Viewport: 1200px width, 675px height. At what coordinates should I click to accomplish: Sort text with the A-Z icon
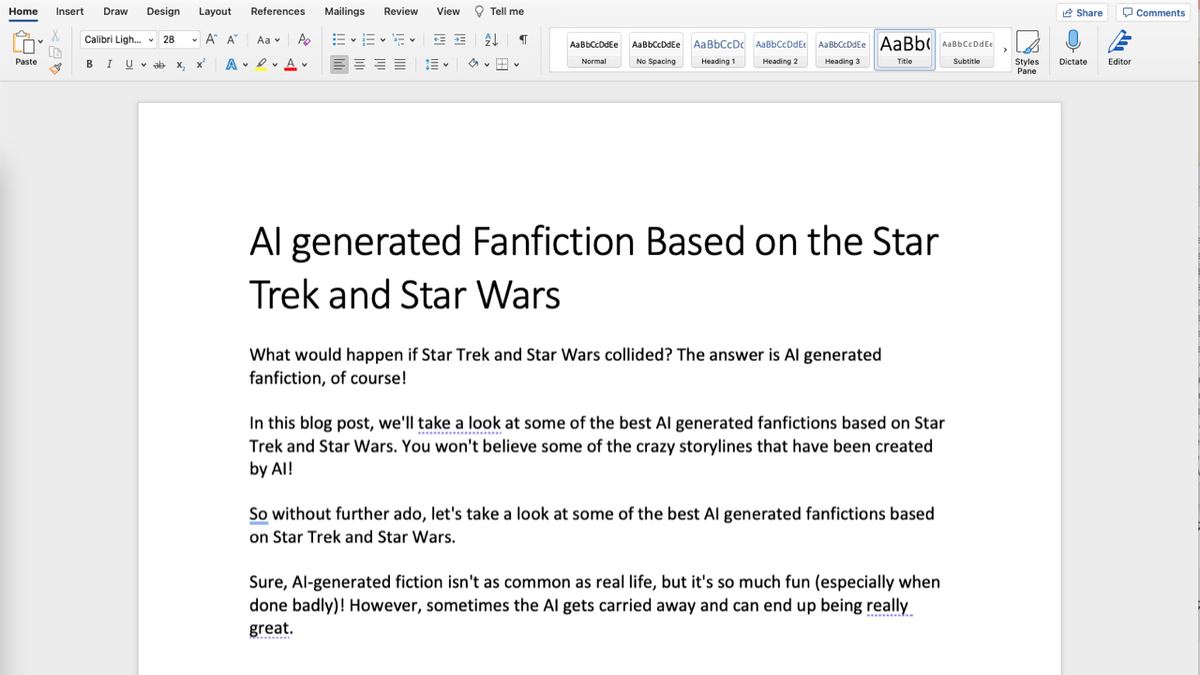coord(491,39)
